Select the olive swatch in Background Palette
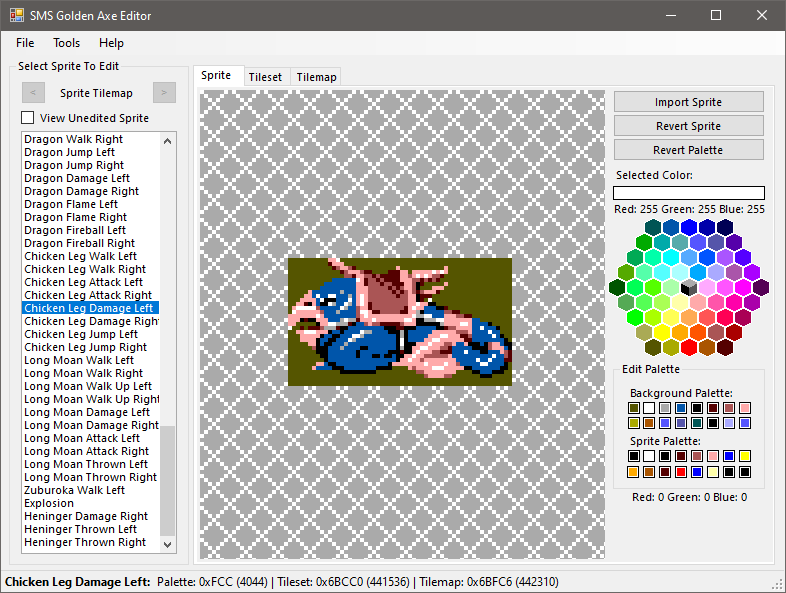This screenshot has width=786, height=593. click(634, 408)
